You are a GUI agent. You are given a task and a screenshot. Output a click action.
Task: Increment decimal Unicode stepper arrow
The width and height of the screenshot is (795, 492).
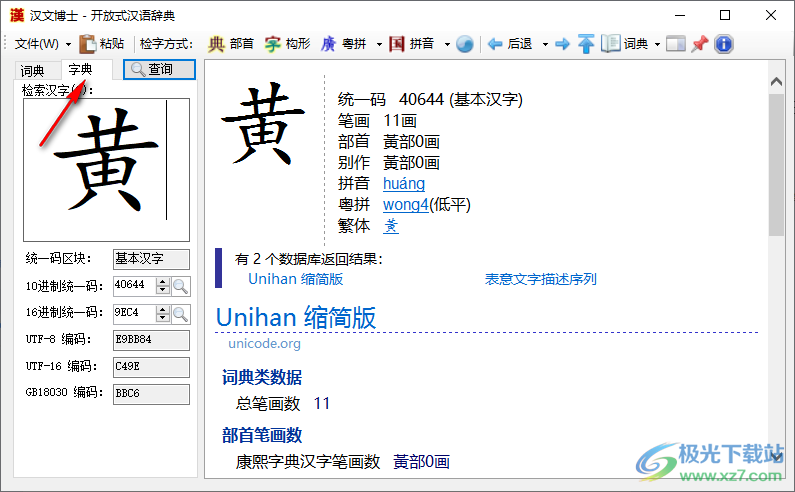pos(163,282)
